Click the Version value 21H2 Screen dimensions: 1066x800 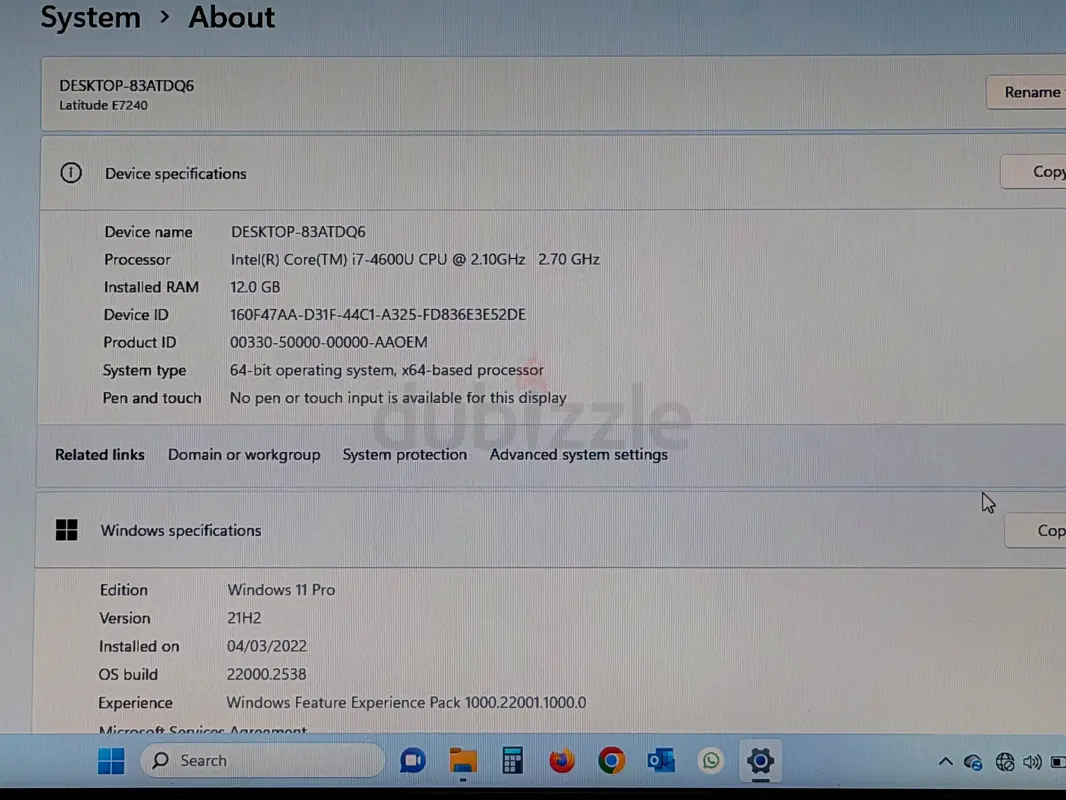(x=244, y=618)
